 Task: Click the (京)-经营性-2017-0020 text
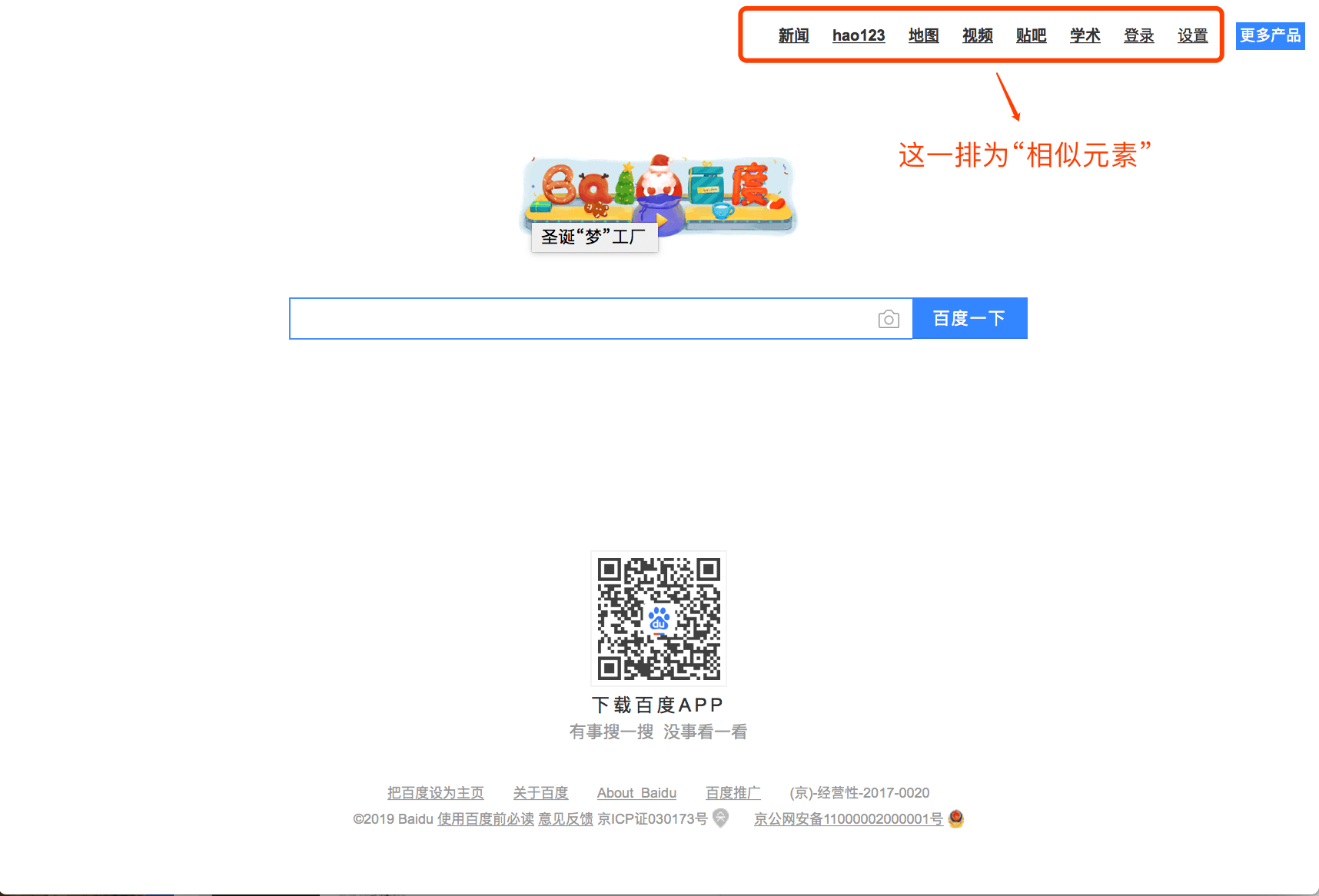tap(859, 792)
